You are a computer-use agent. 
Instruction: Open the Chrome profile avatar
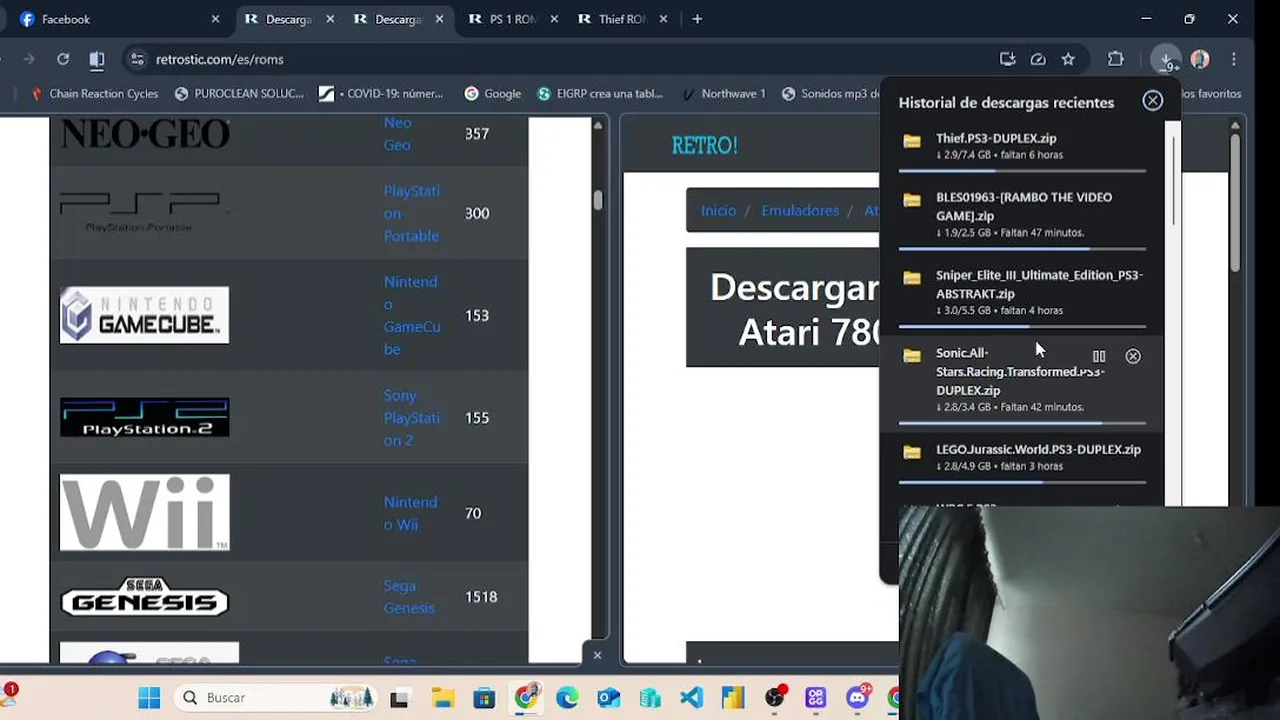1200,60
